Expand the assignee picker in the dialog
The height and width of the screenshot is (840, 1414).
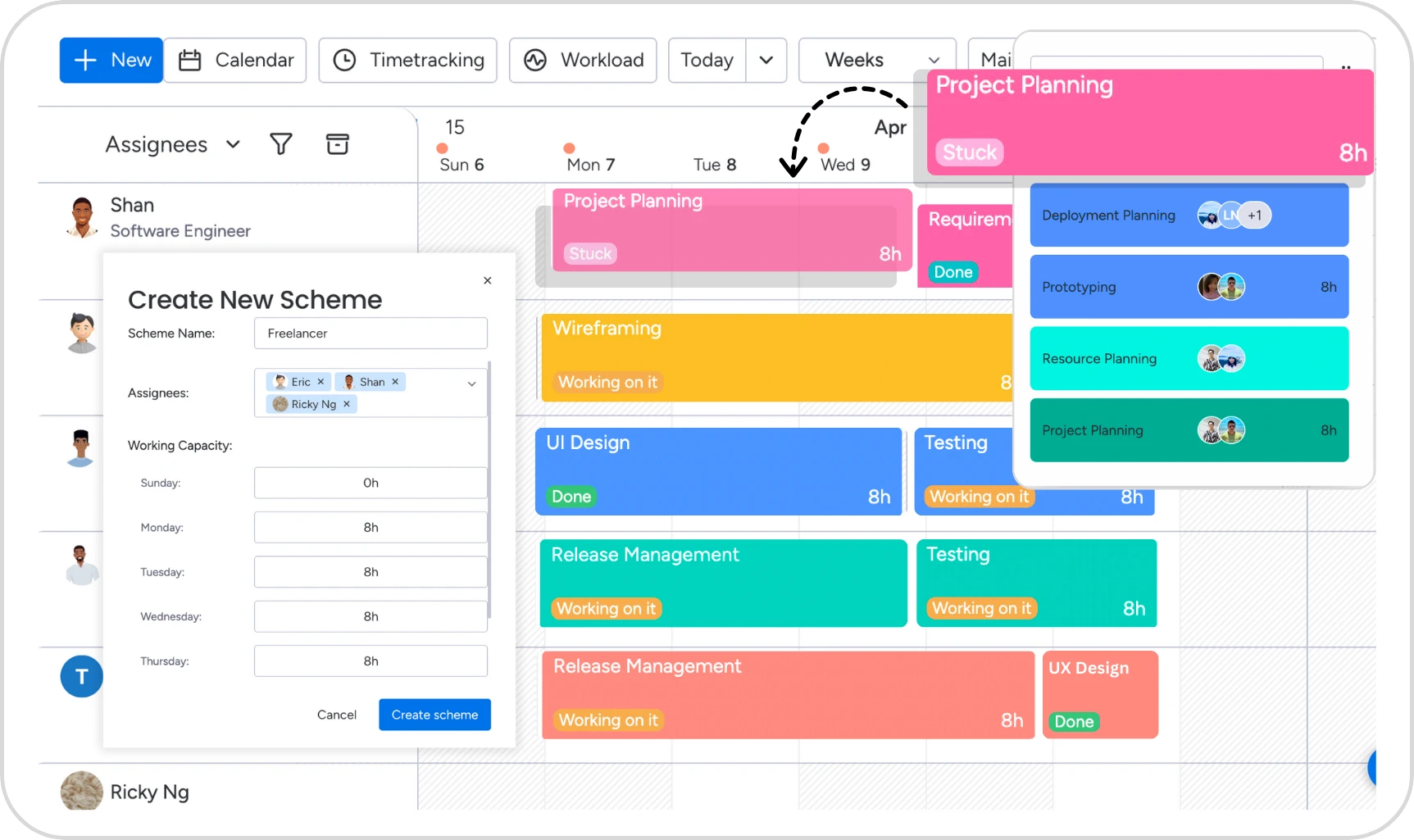471,384
